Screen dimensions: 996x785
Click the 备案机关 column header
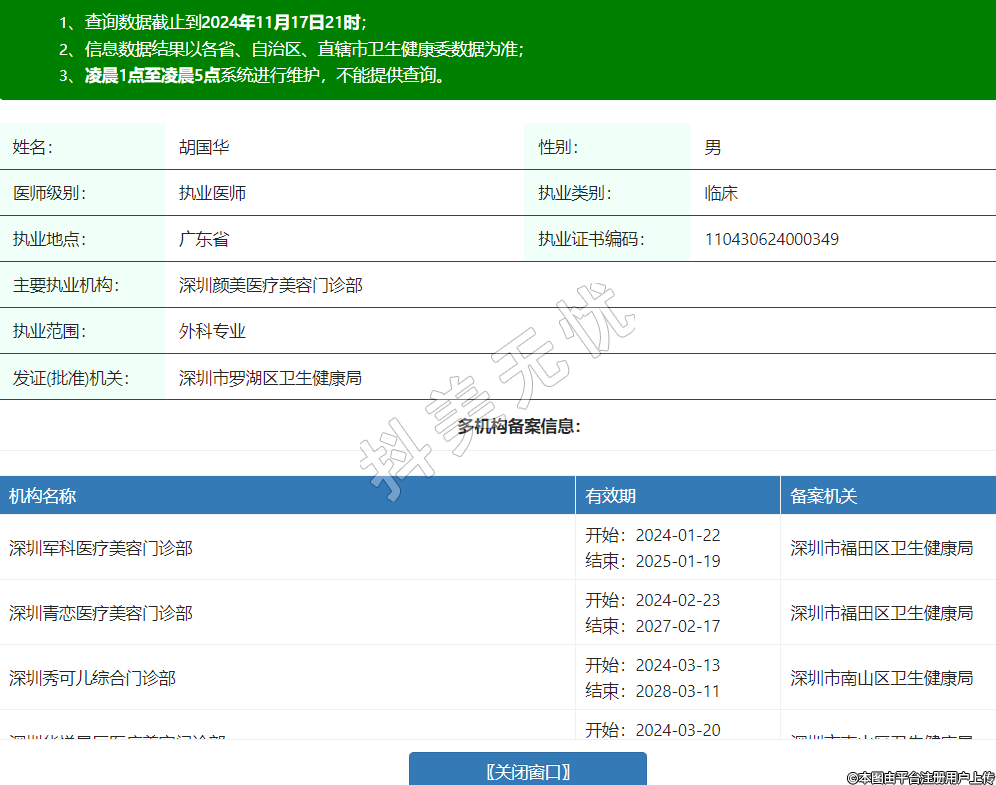[x=824, y=496]
